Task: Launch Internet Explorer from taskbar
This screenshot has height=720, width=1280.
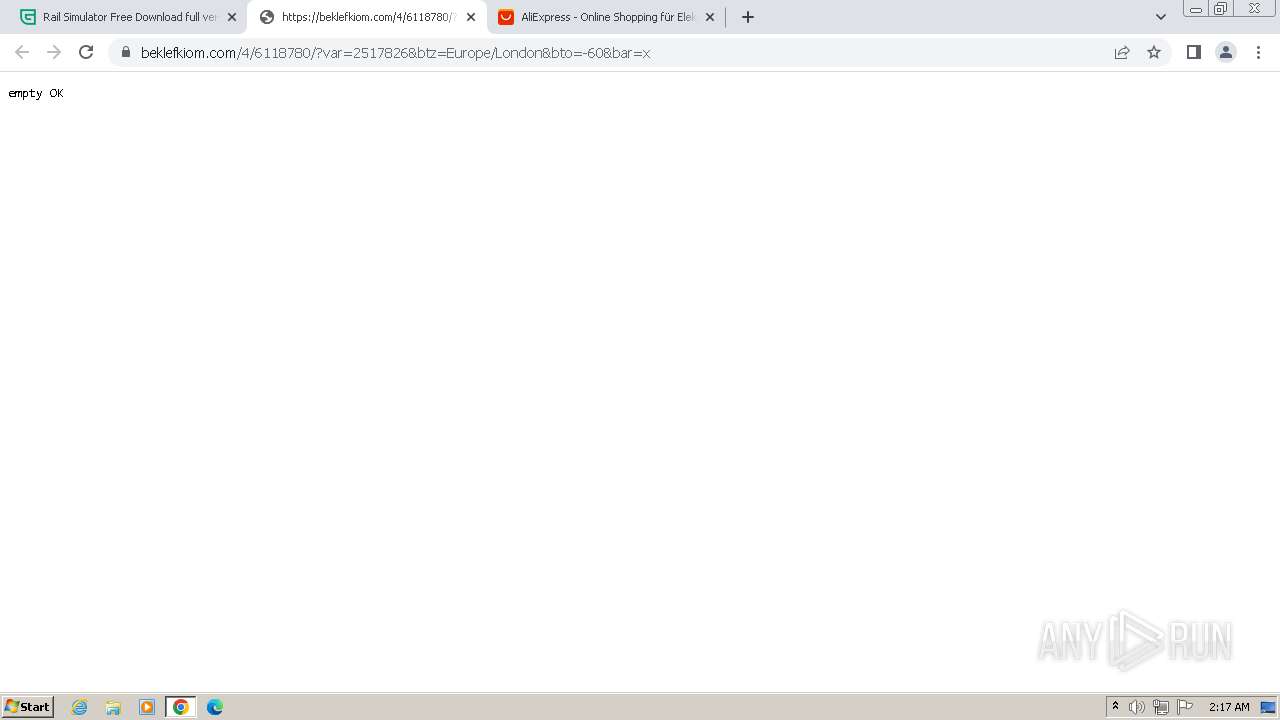Action: [x=80, y=707]
